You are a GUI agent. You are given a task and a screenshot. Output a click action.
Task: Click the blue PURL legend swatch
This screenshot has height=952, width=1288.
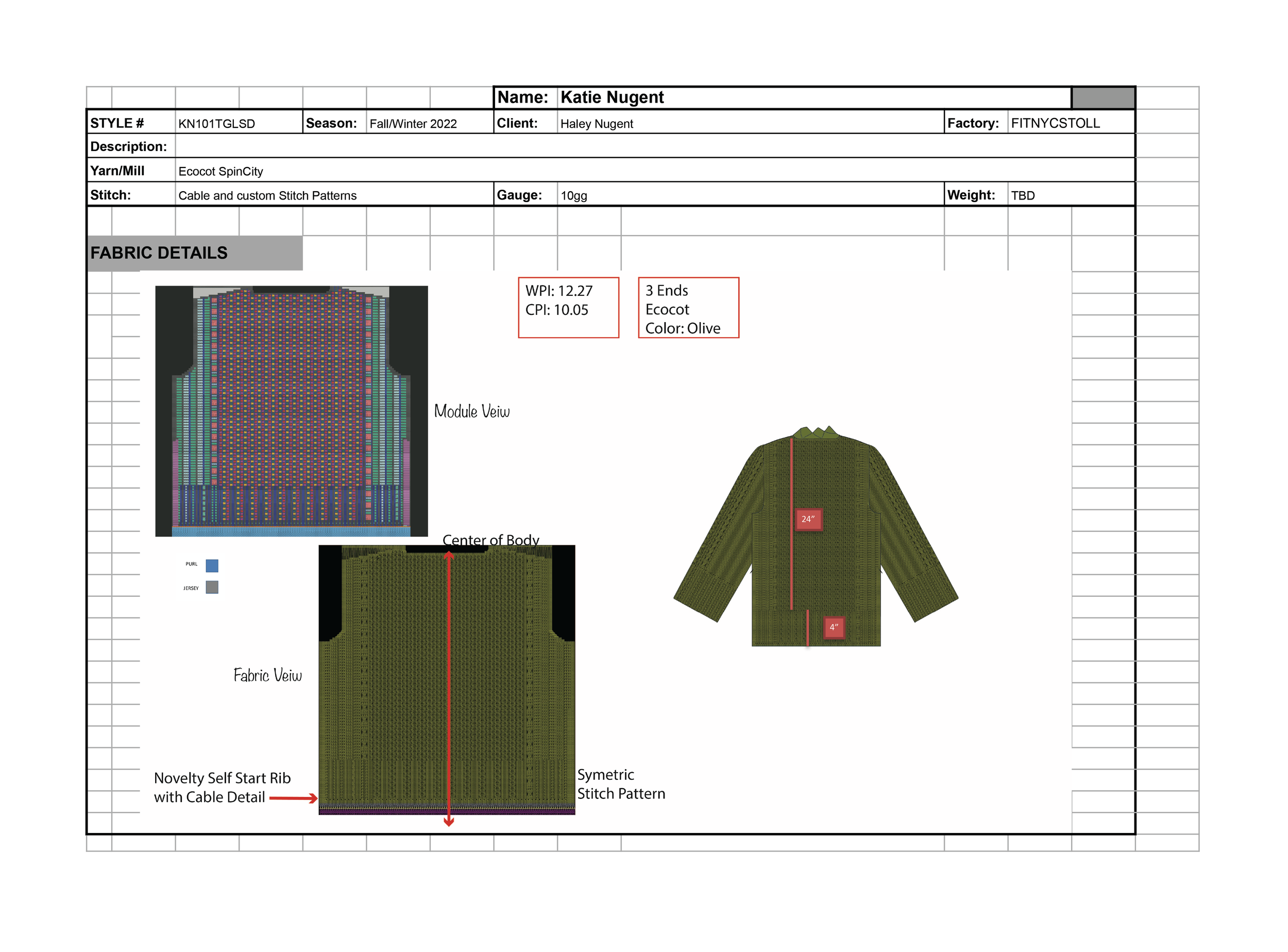pyautogui.click(x=212, y=566)
